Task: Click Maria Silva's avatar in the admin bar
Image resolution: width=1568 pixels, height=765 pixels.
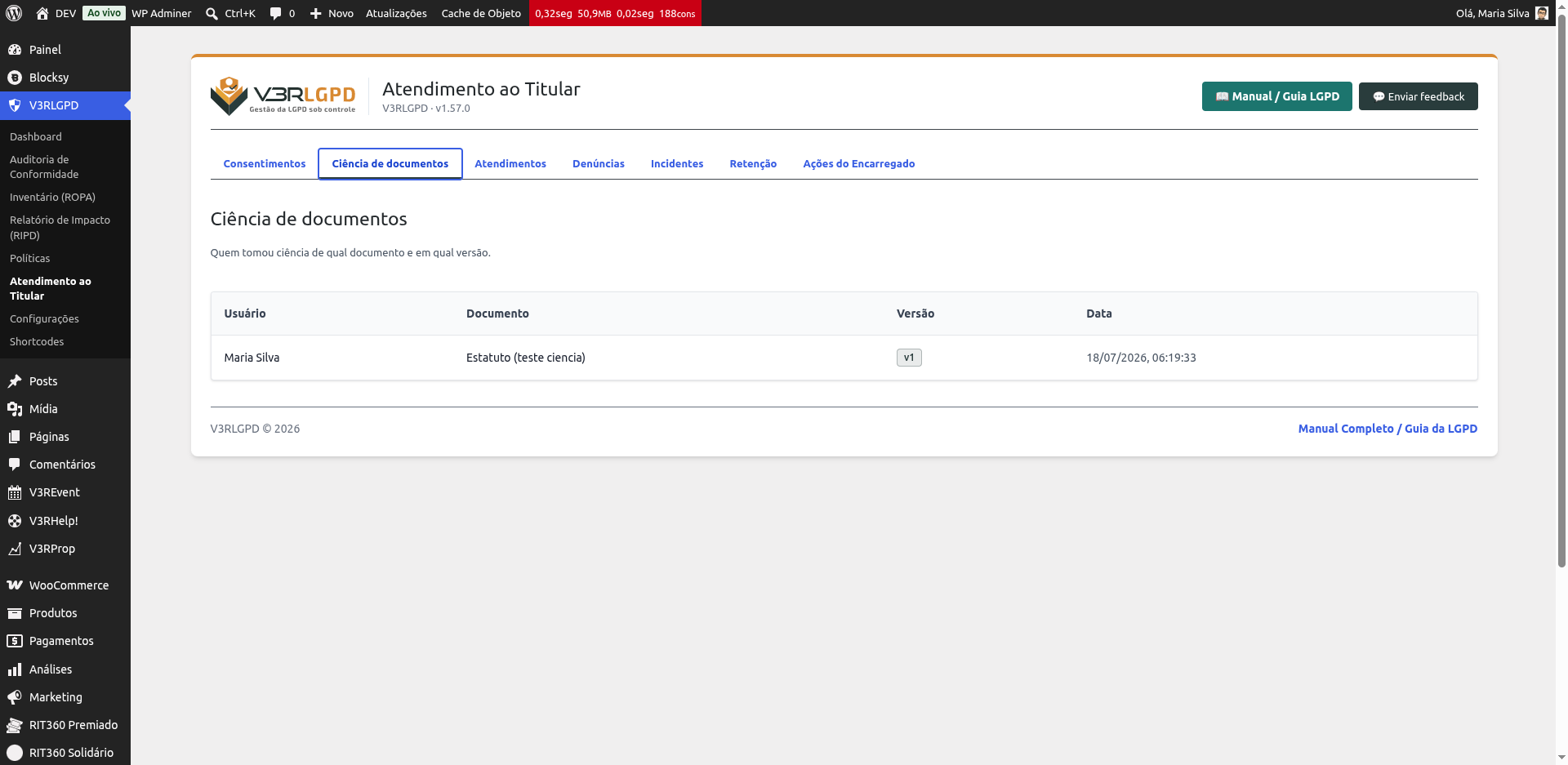Action: (1542, 13)
